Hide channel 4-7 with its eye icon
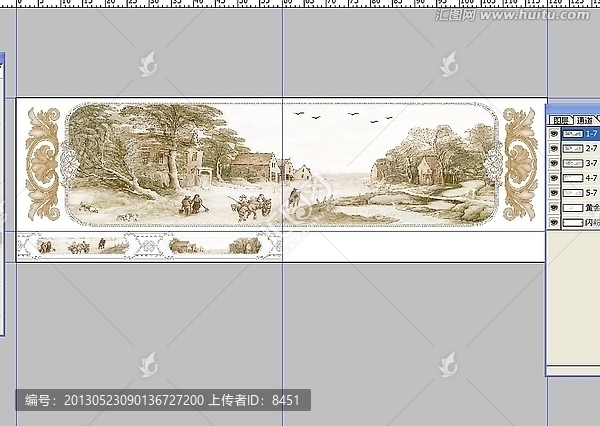Image resolution: width=600 pixels, height=426 pixels. click(x=554, y=178)
